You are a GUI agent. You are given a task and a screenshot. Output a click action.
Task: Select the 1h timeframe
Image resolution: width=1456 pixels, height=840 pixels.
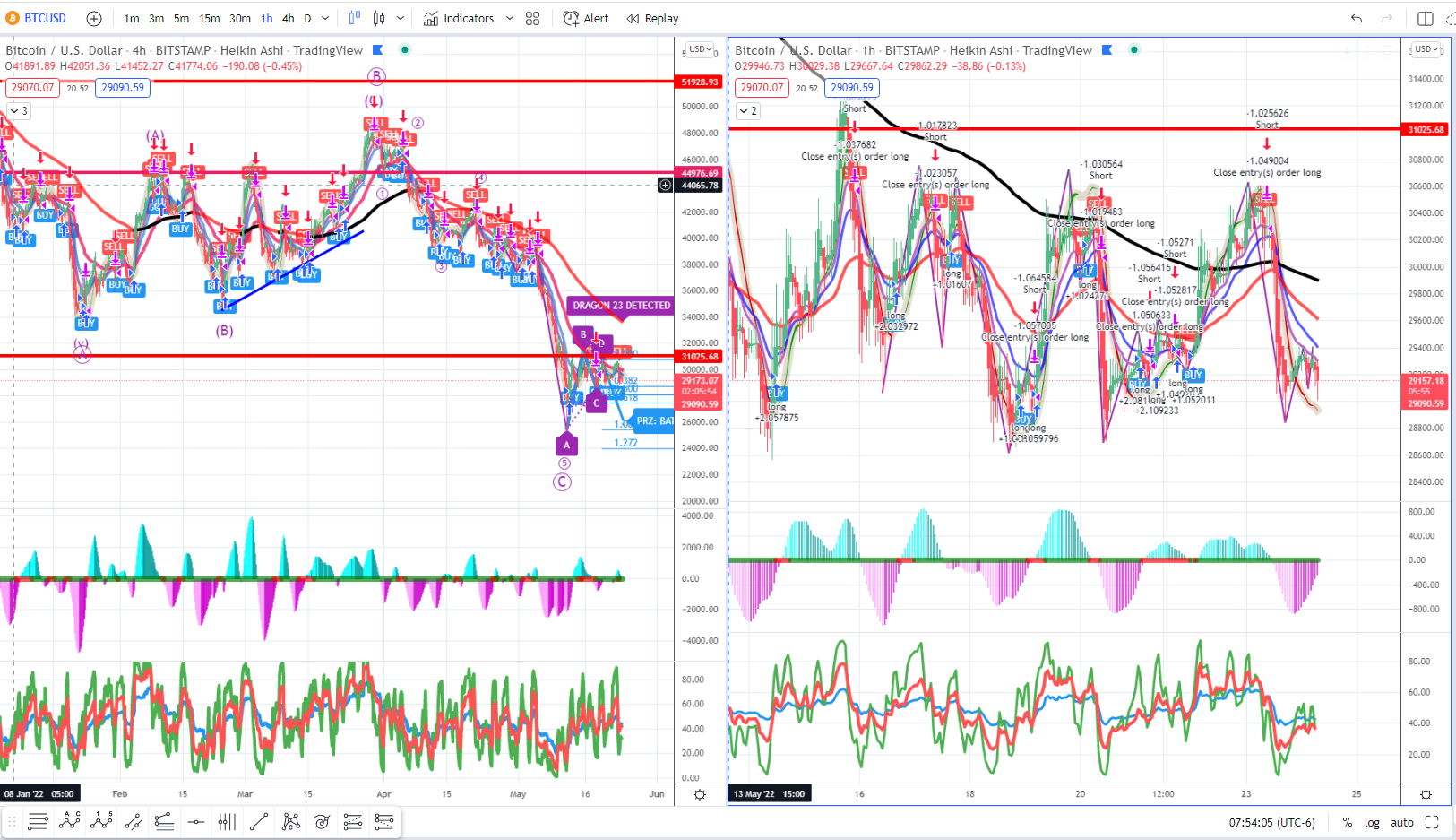click(267, 18)
